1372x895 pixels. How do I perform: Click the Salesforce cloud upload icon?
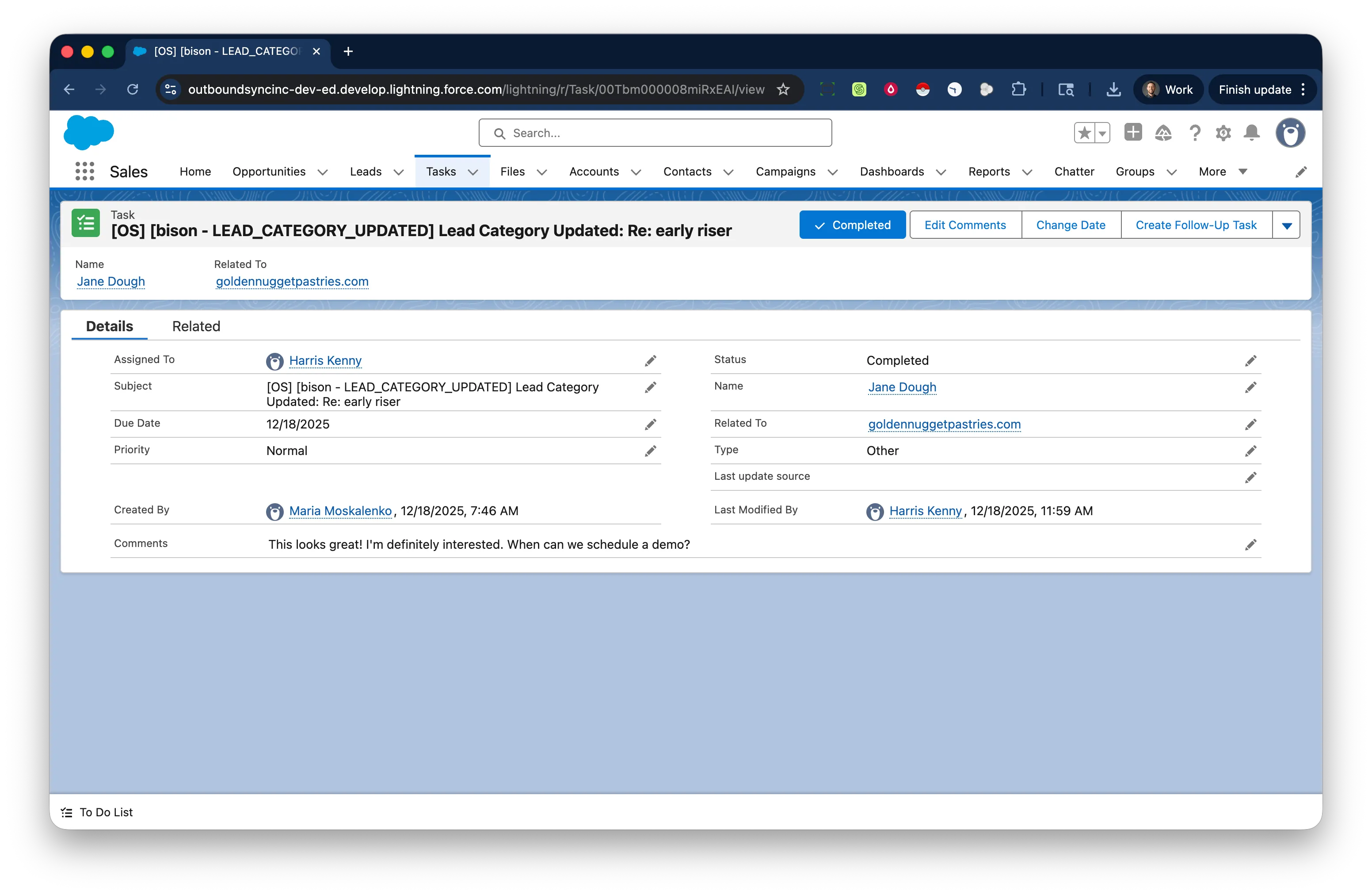[x=1163, y=133]
